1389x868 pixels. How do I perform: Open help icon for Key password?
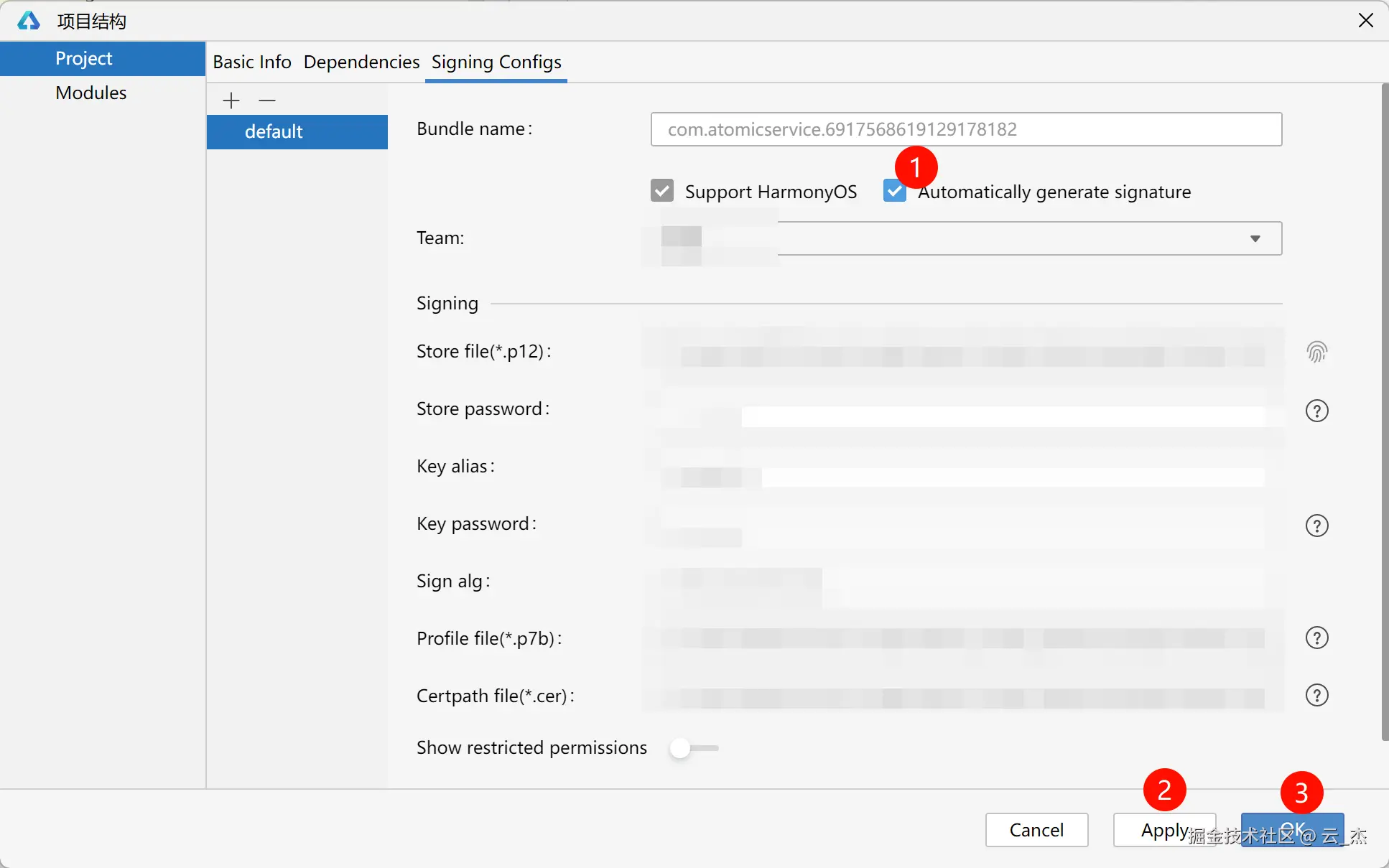pos(1316,526)
